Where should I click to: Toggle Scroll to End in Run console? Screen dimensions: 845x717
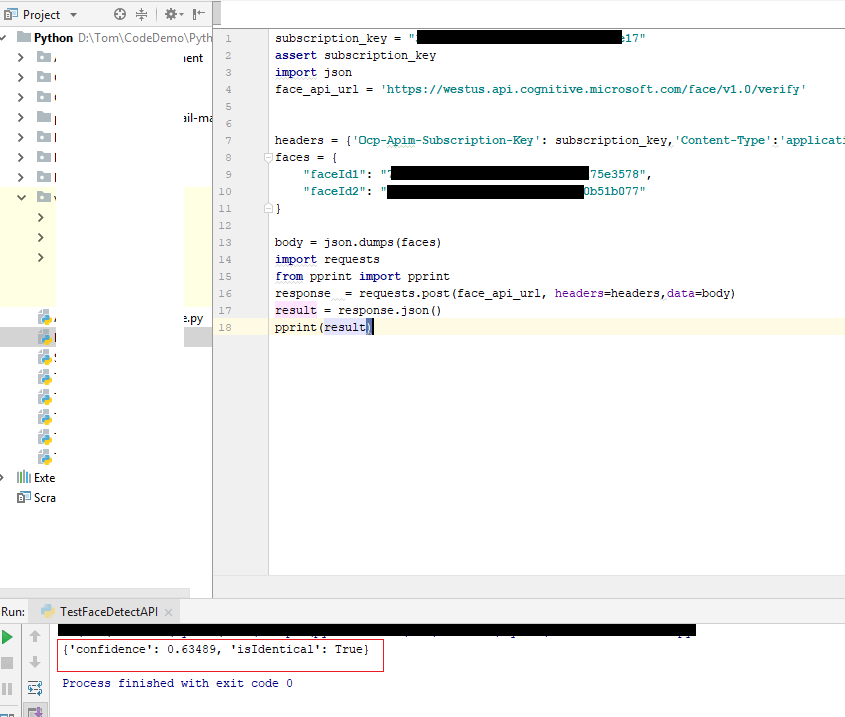pyautogui.click(x=35, y=711)
